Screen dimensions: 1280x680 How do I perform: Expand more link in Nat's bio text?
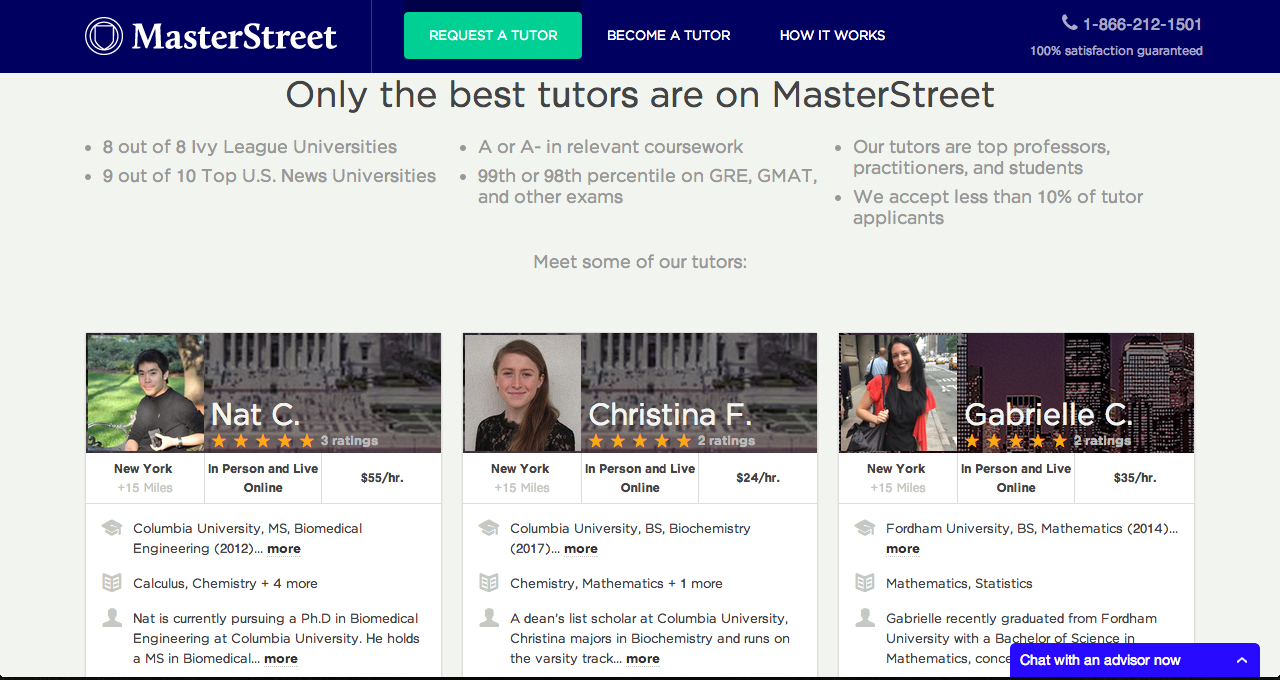[281, 659]
